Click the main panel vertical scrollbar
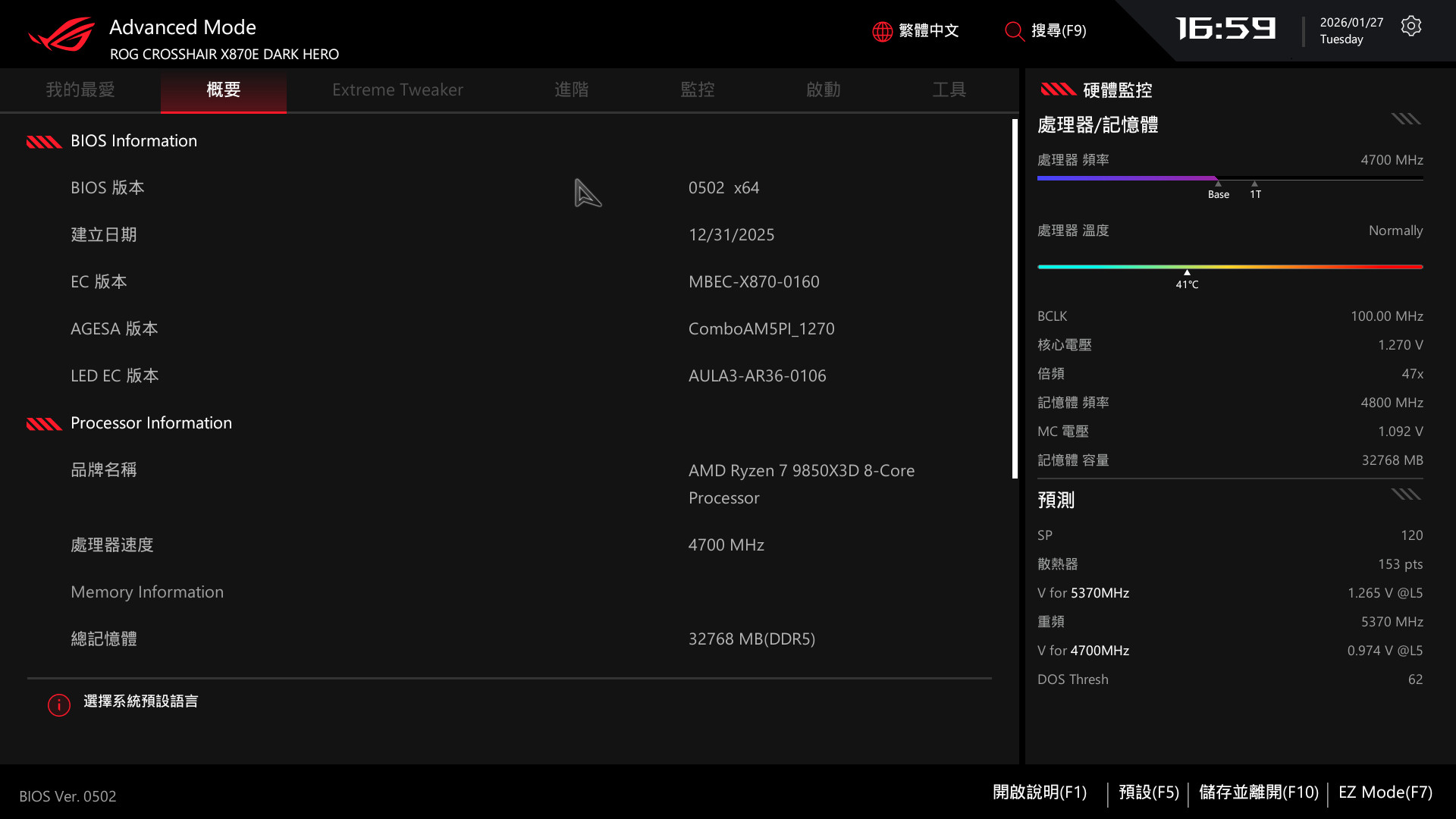This screenshot has width=1456, height=819. click(1015, 299)
